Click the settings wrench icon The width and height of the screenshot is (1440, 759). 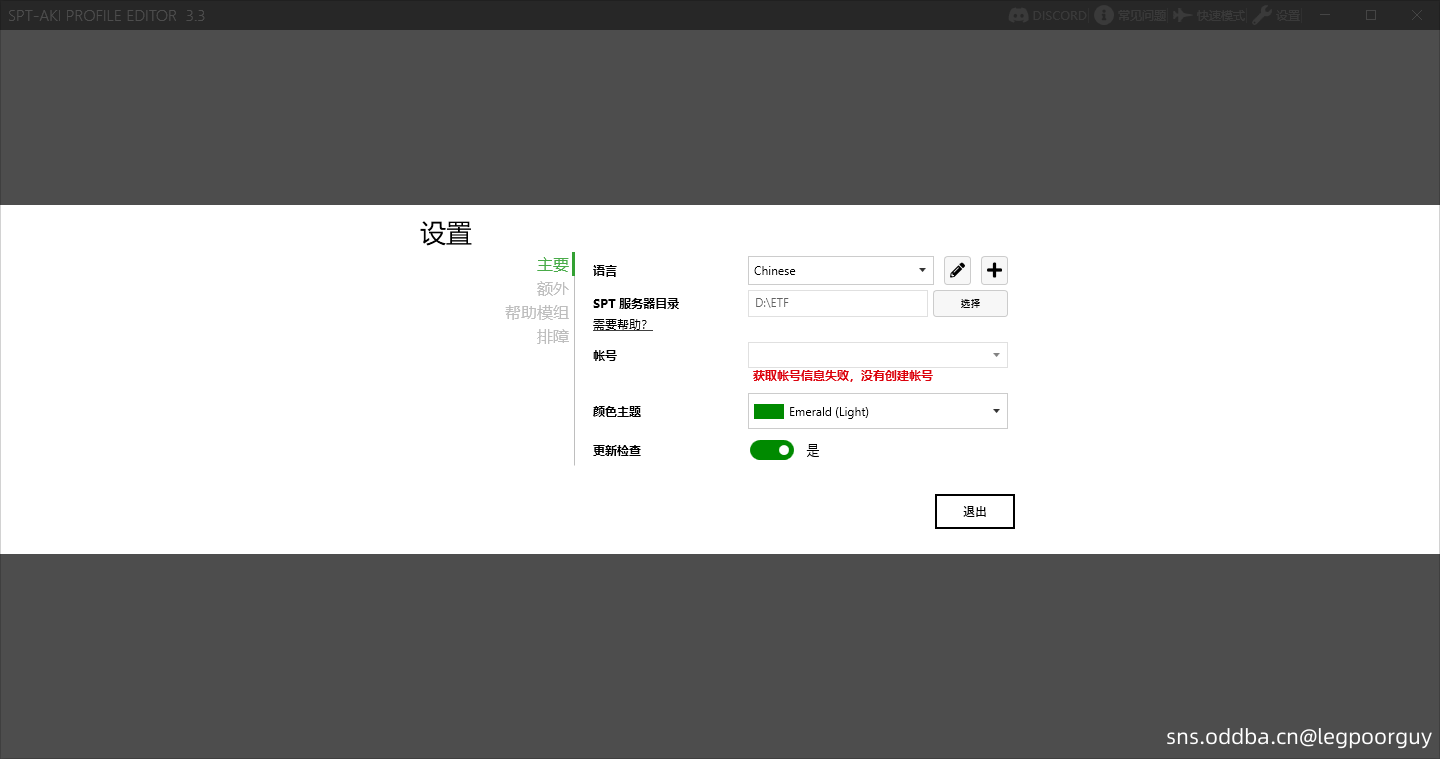1262,15
